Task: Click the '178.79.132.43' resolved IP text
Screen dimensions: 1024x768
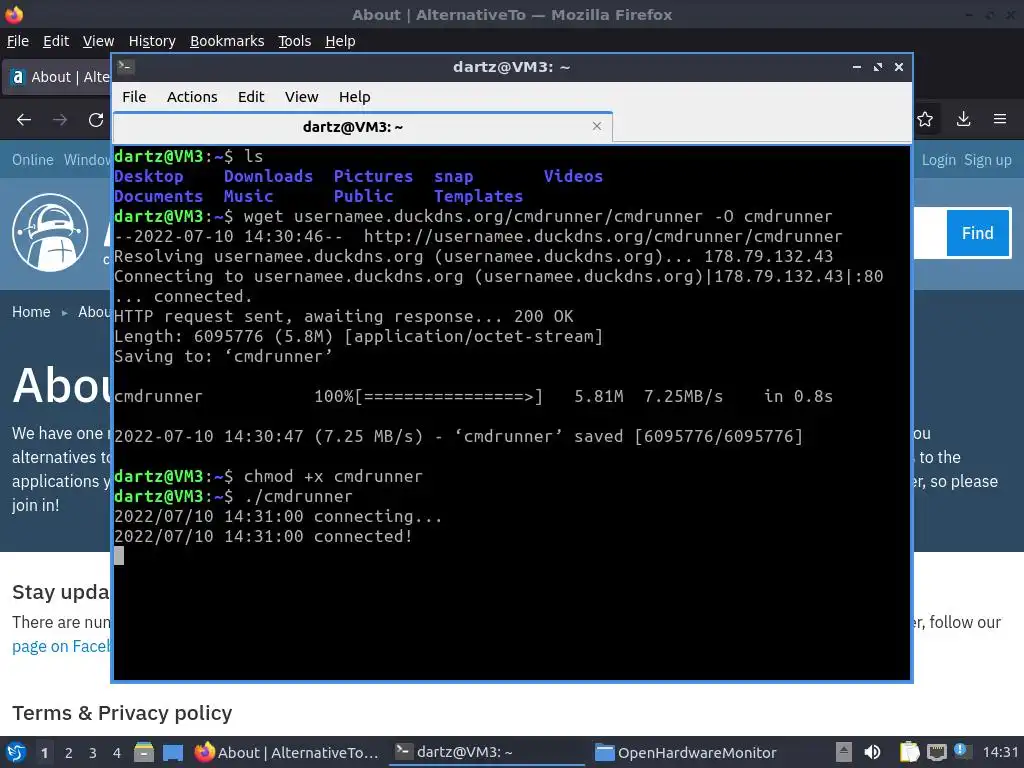Action: [768, 256]
